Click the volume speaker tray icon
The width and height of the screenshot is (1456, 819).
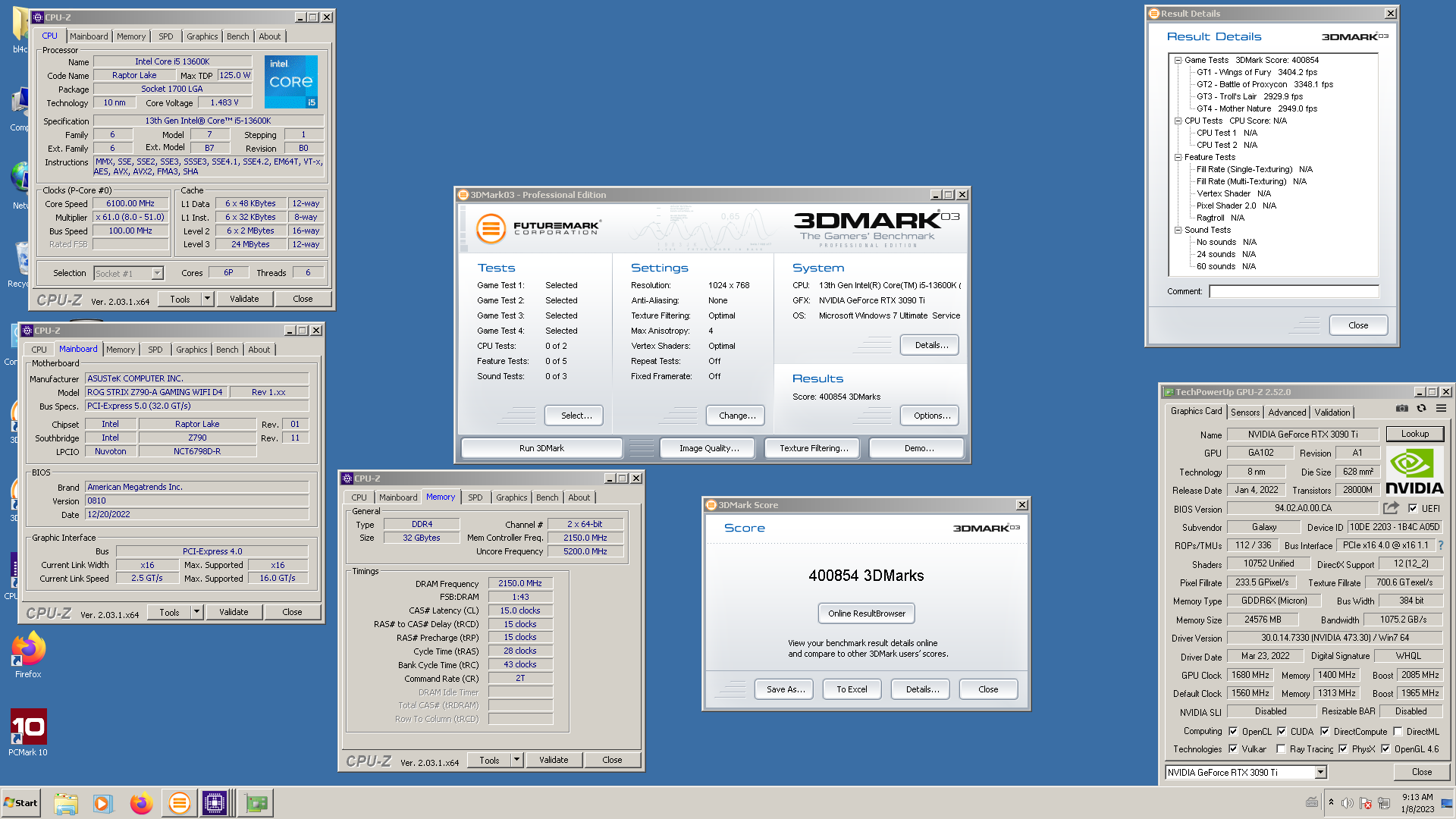click(1348, 803)
